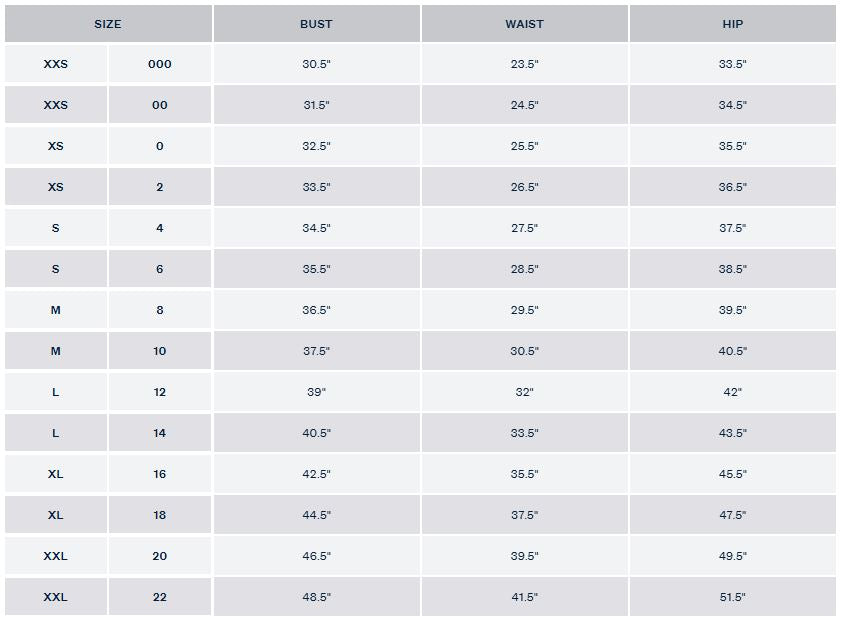Image resolution: width=841 pixels, height=622 pixels.
Task: Click the 51.5" hip measurement
Action: (733, 597)
